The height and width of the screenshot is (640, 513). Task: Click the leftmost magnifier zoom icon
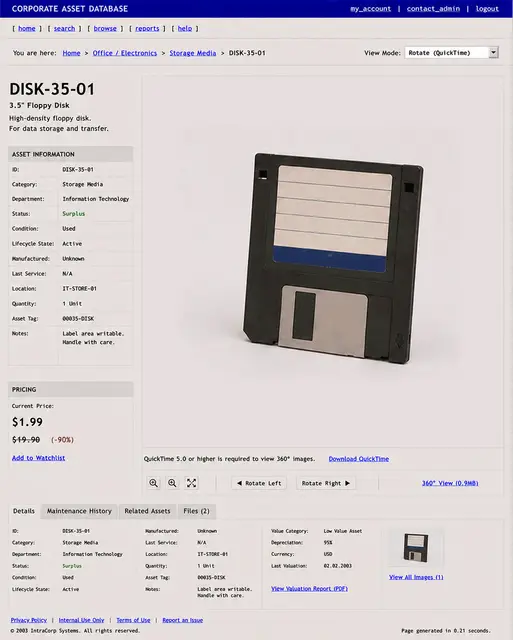pyautogui.click(x=153, y=483)
